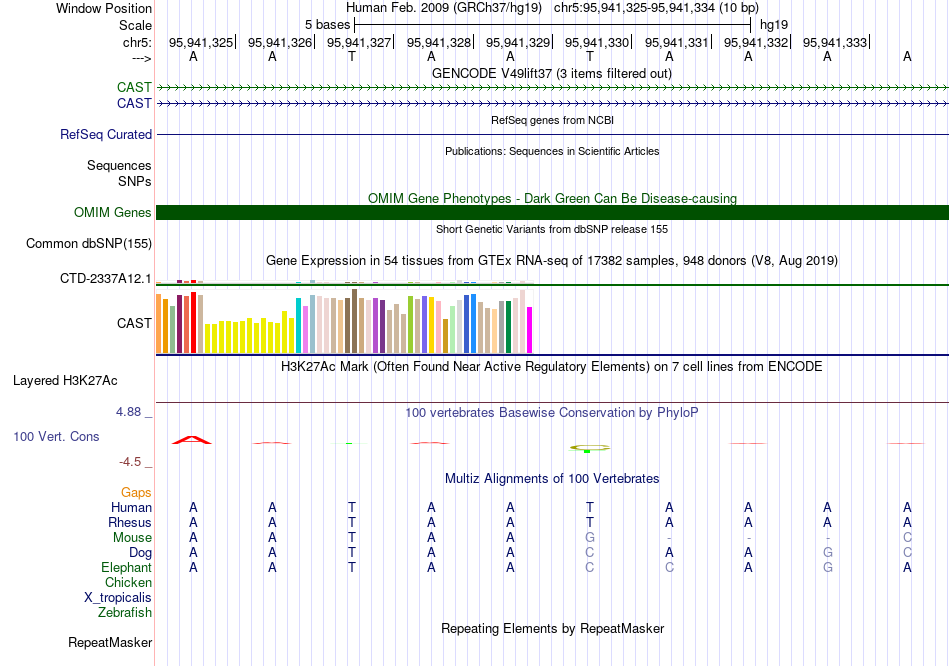Open the Layered H3K27Ac track label
This screenshot has width=950, height=666.
(65, 381)
